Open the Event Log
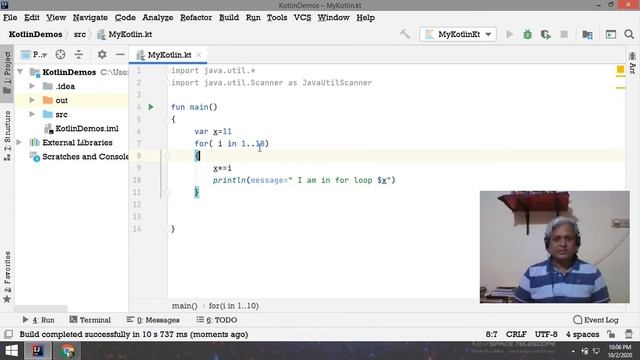 (x=596, y=320)
